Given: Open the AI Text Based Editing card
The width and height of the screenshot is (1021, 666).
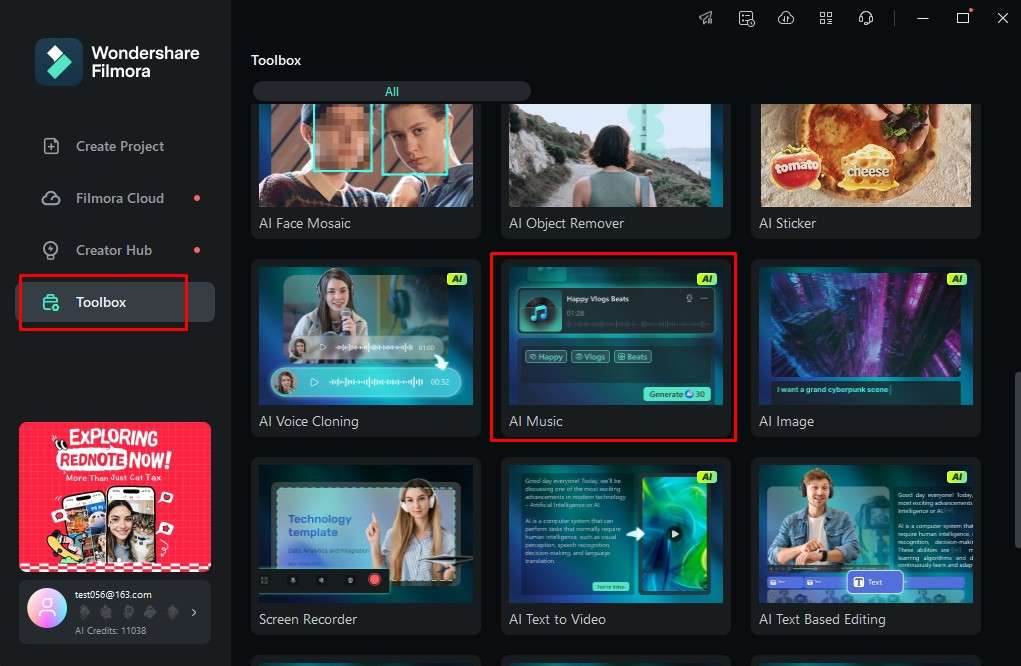Looking at the screenshot, I should coord(866,546).
